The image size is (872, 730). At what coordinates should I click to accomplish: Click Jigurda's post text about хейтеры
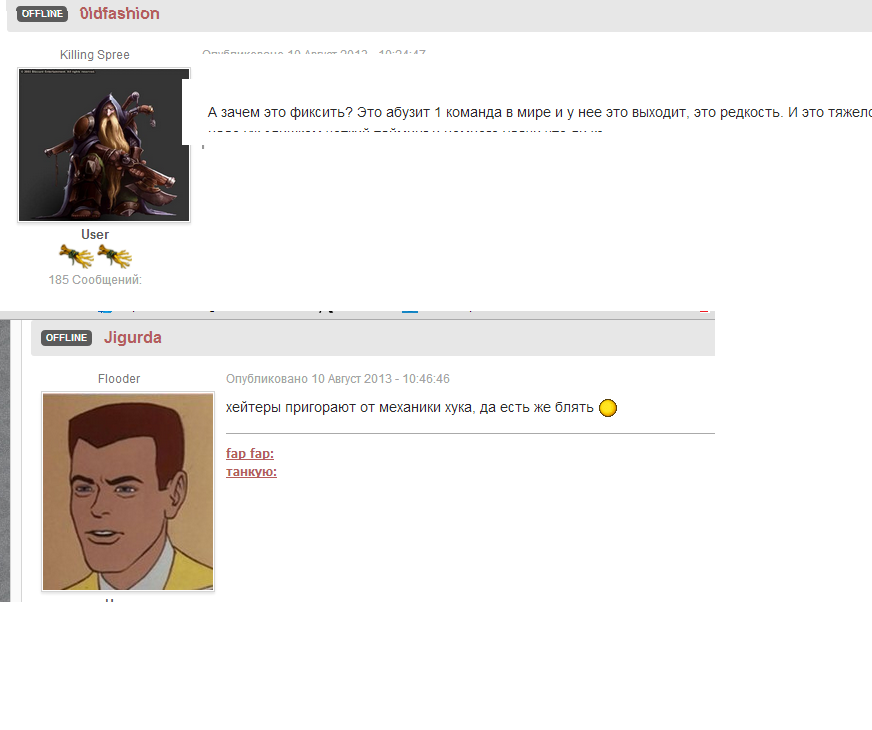coord(410,408)
